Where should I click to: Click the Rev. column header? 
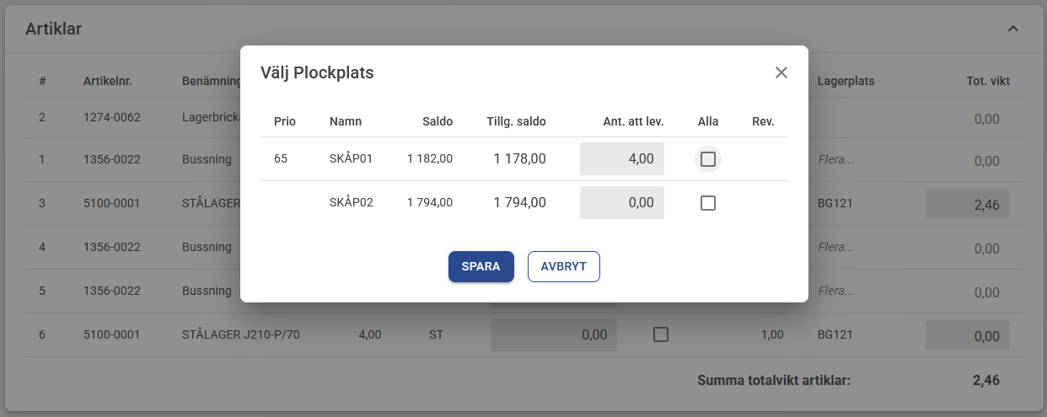[x=763, y=122]
